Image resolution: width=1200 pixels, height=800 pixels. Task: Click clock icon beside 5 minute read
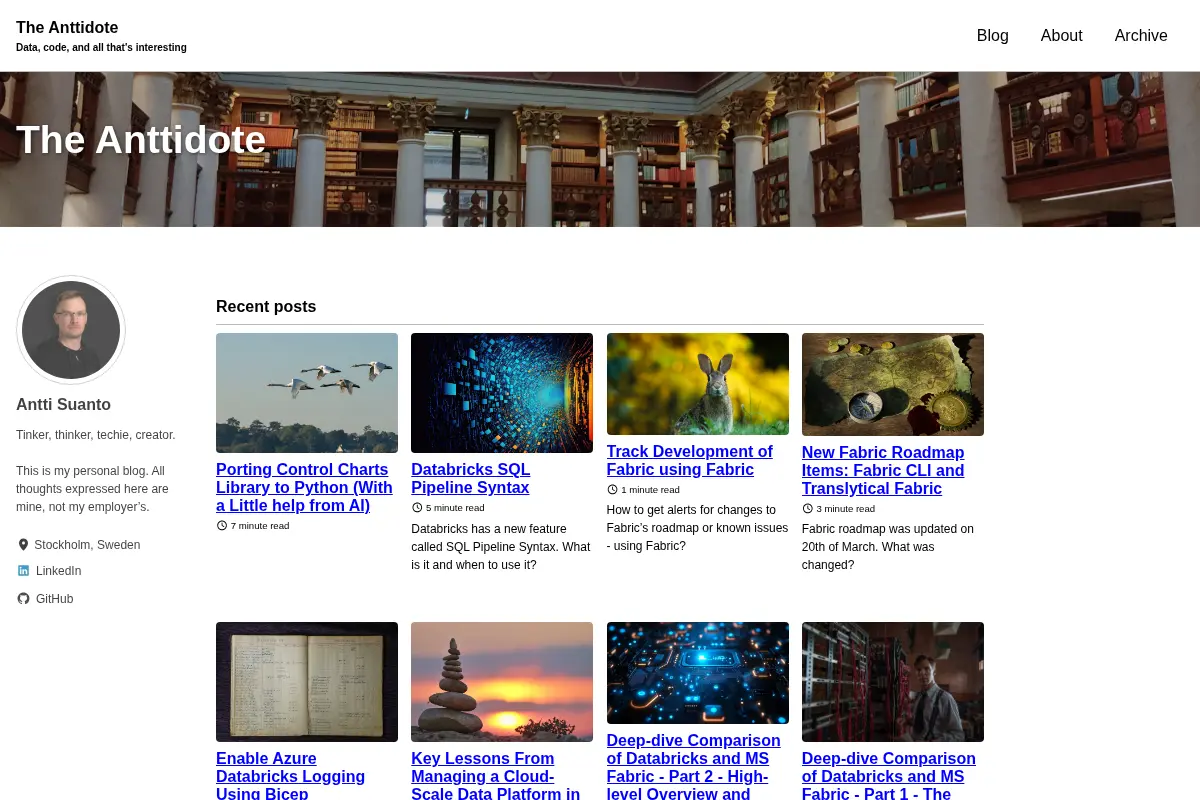[417, 508]
